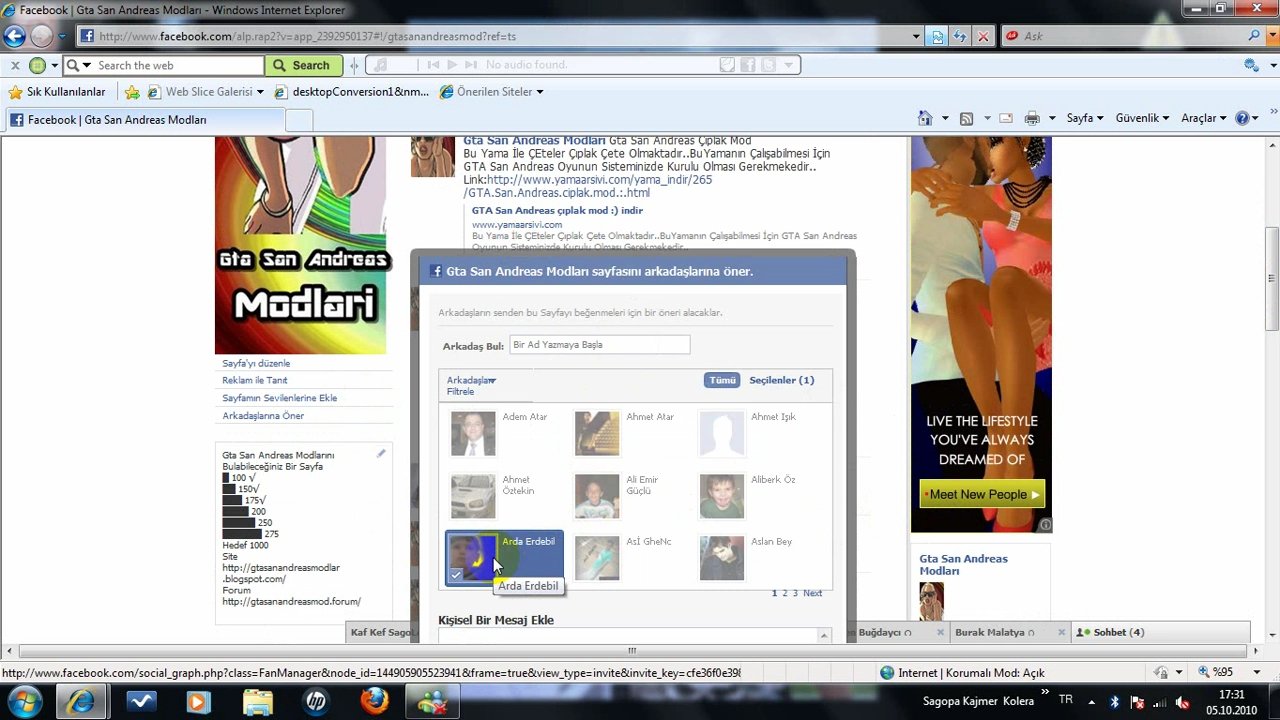
Task: Deselect the checked friend Arda Erdebil
Action: point(504,558)
